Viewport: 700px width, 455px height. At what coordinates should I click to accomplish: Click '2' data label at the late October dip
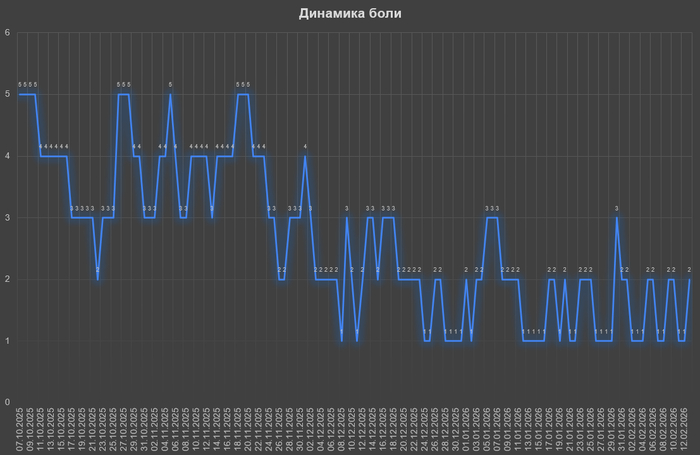pyautogui.click(x=98, y=270)
